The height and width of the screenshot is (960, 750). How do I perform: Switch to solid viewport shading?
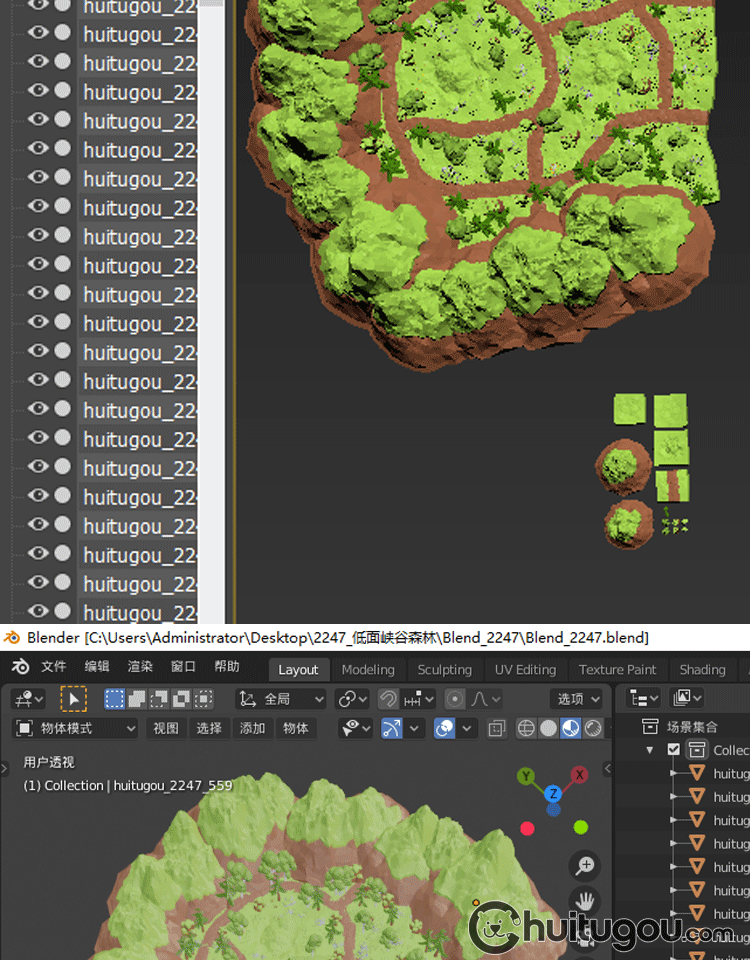point(548,729)
